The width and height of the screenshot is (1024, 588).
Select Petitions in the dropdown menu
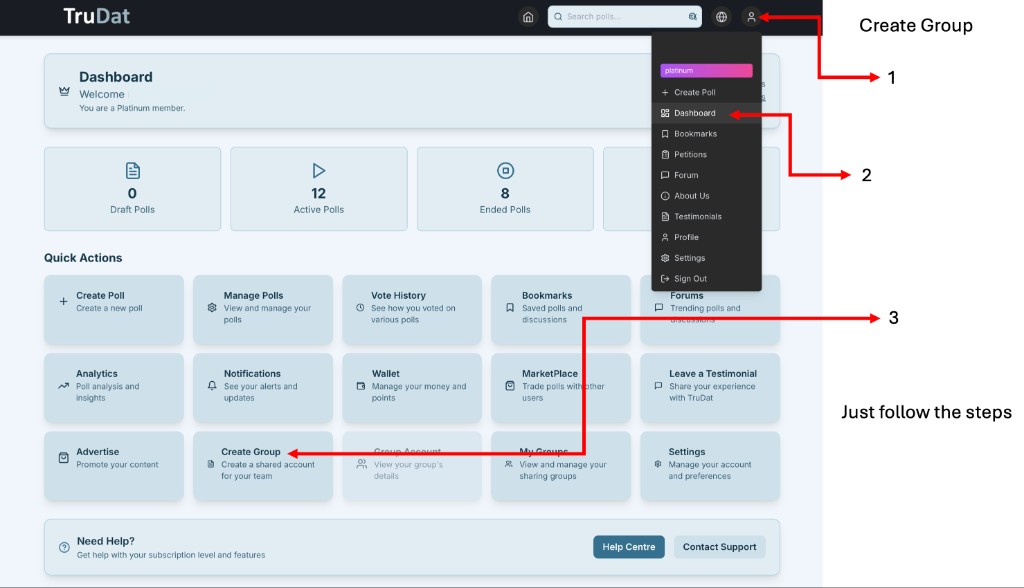coord(707,155)
